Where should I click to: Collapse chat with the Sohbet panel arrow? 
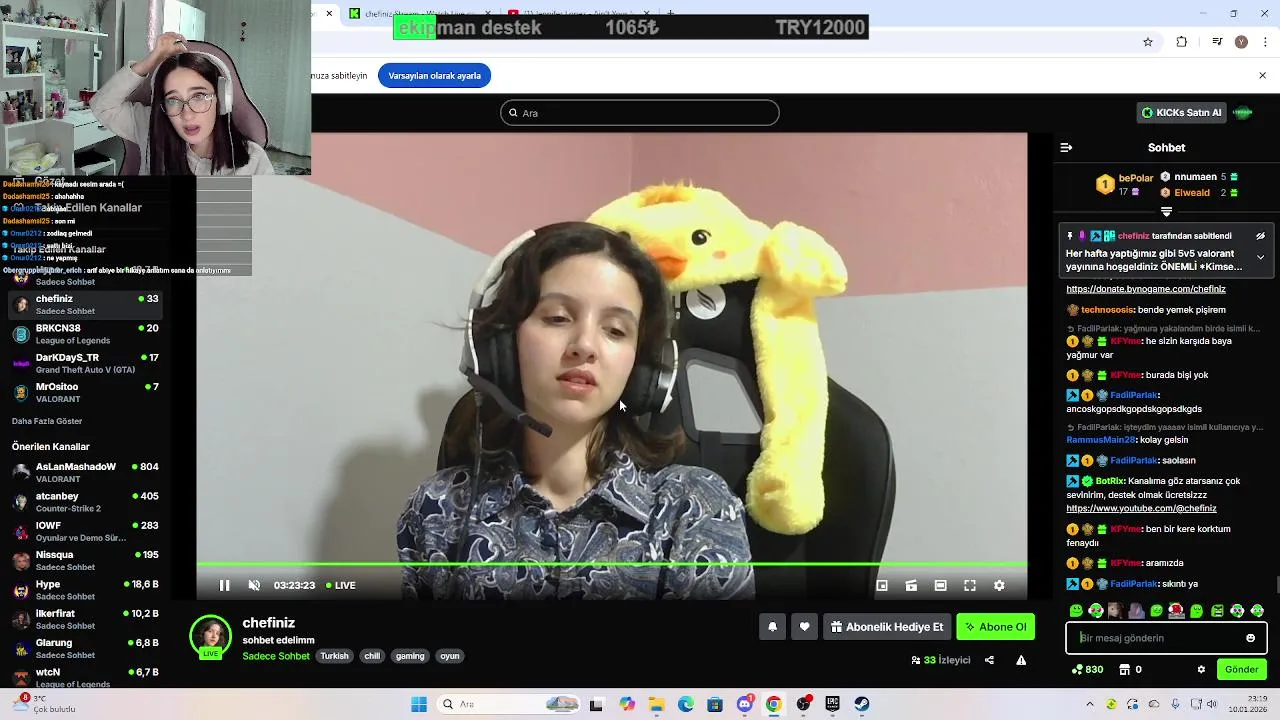1066,148
